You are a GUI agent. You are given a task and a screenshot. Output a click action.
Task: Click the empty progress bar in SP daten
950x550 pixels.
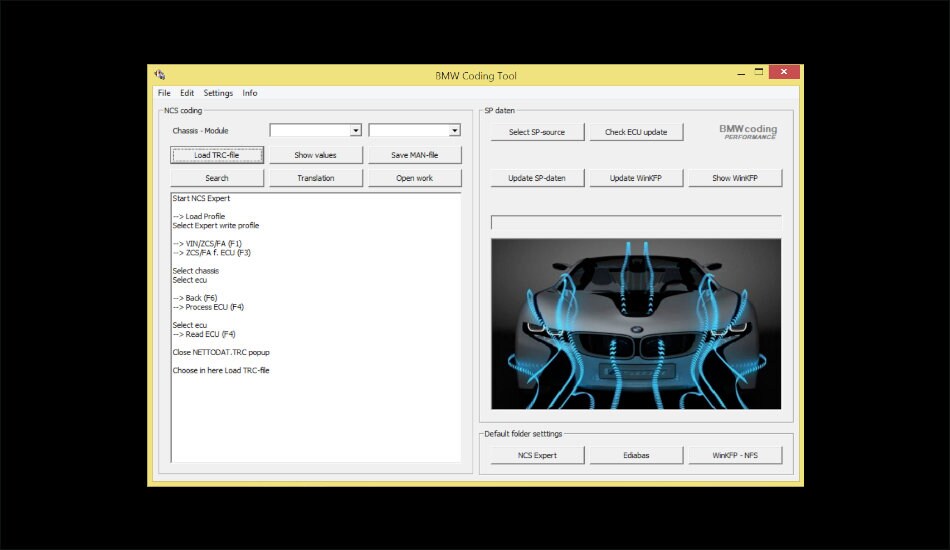(x=636, y=222)
